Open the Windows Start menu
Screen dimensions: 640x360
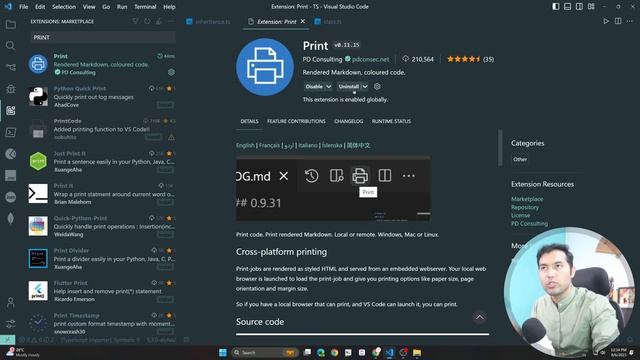(x=223, y=352)
